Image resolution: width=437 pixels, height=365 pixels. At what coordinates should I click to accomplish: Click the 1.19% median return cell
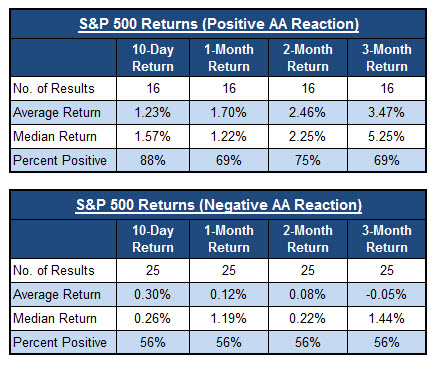pos(229,319)
